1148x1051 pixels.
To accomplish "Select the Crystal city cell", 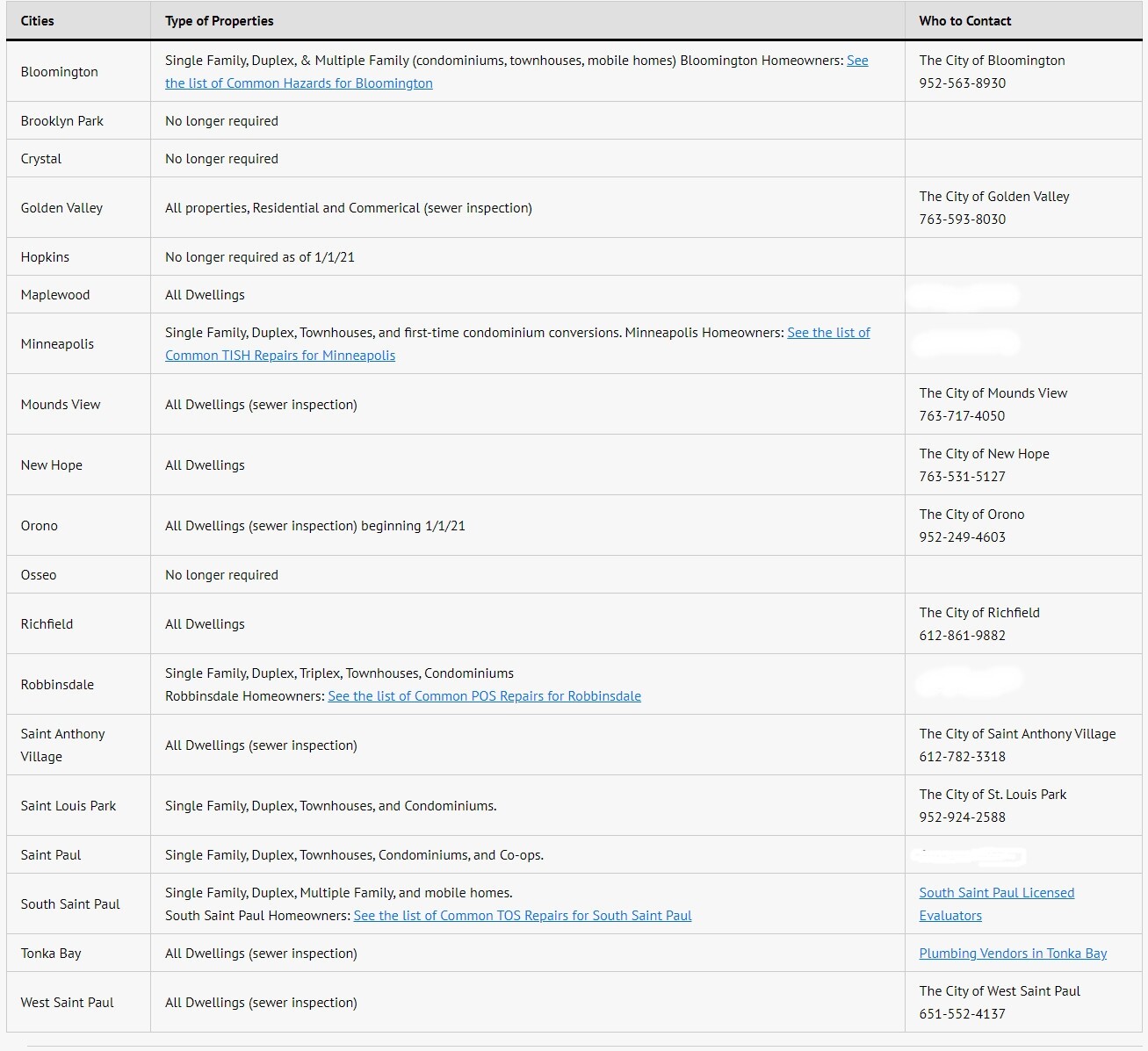I will click(78, 159).
